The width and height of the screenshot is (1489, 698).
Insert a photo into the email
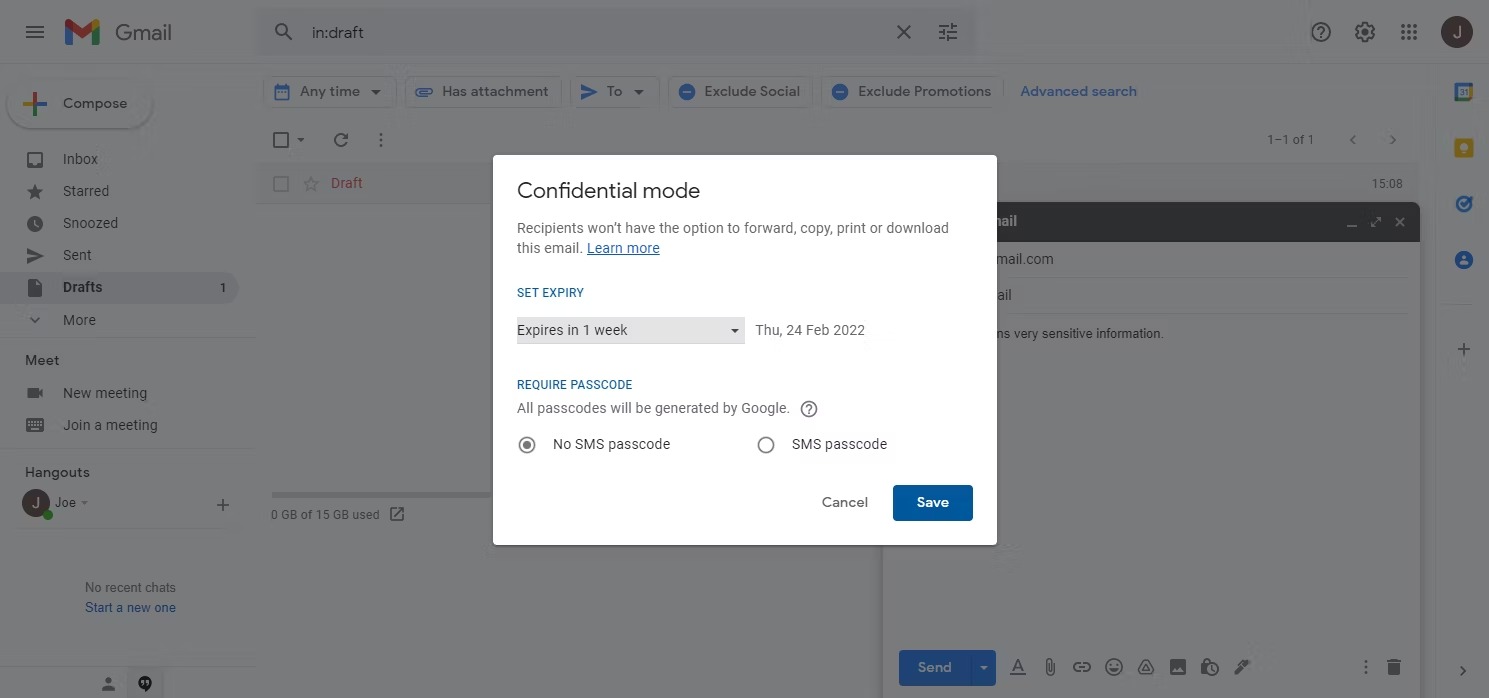click(1177, 666)
